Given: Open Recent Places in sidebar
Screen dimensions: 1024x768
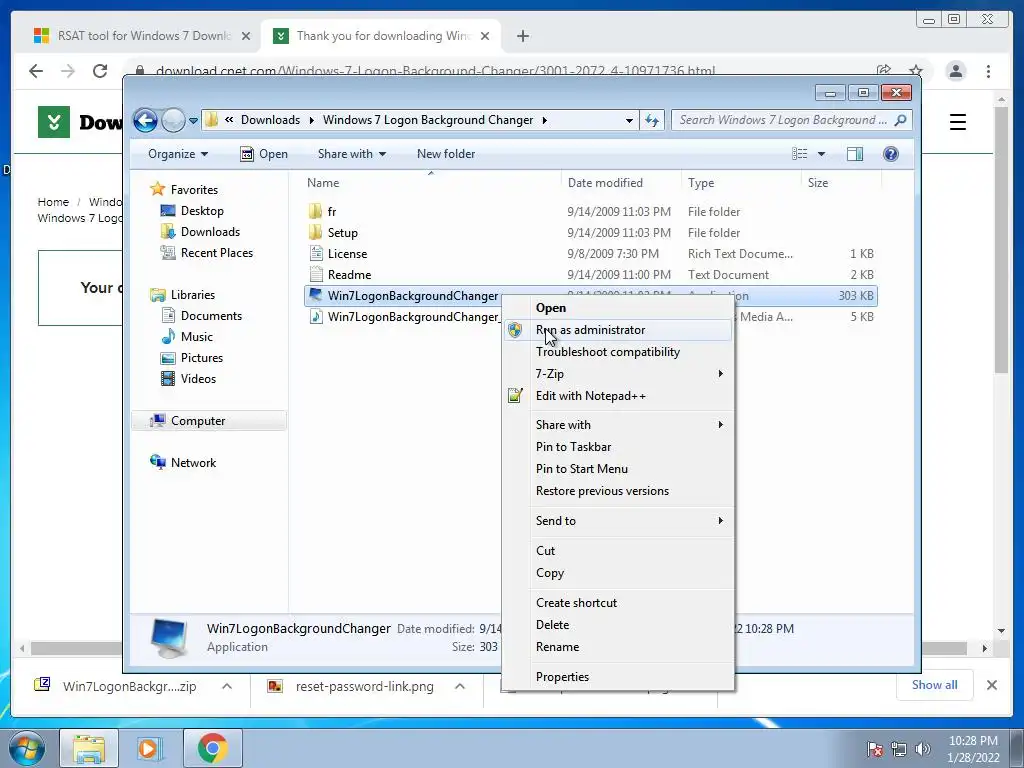Looking at the screenshot, I should tap(216, 253).
